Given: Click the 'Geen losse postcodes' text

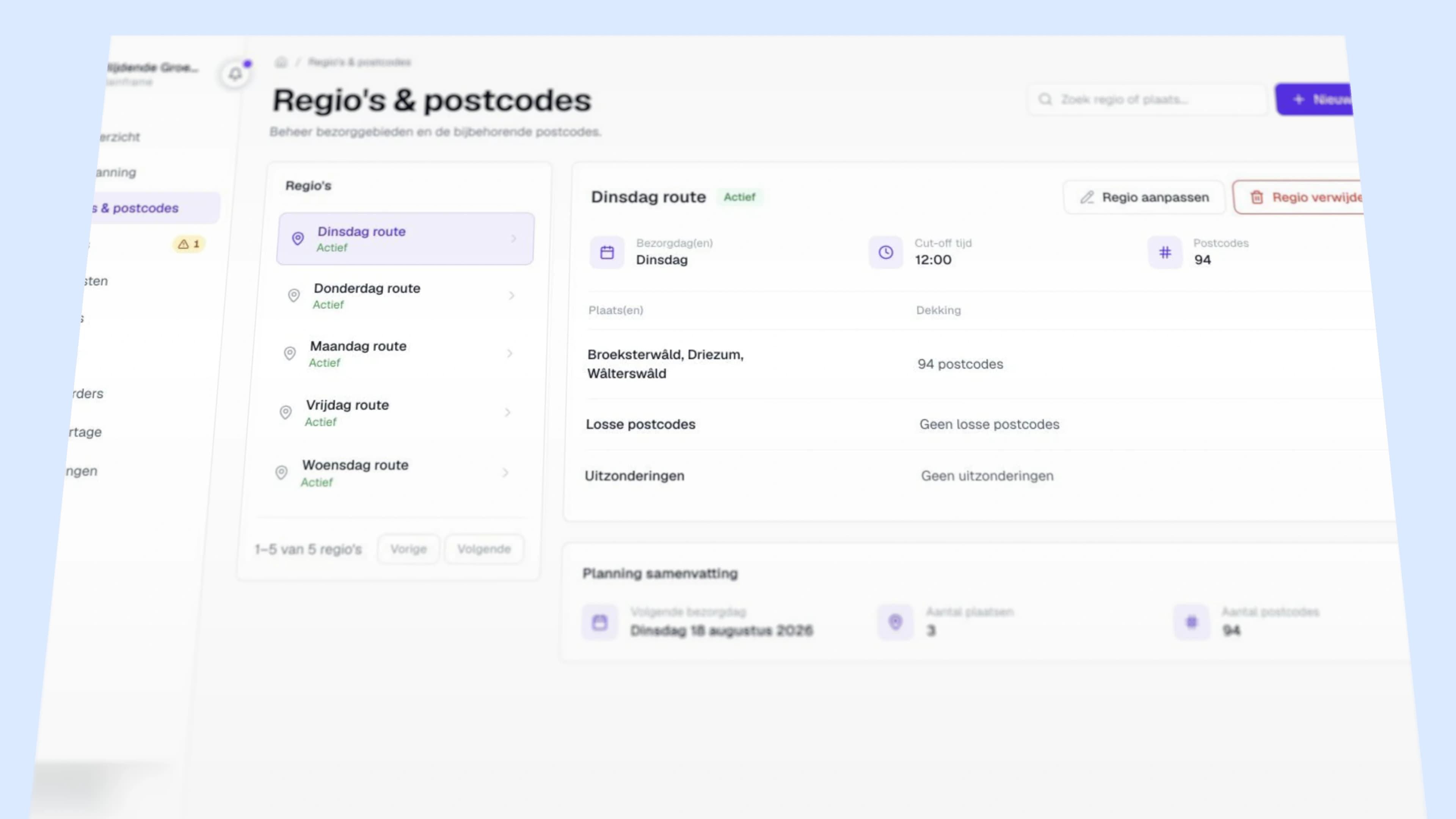Looking at the screenshot, I should pyautogui.click(x=989, y=425).
